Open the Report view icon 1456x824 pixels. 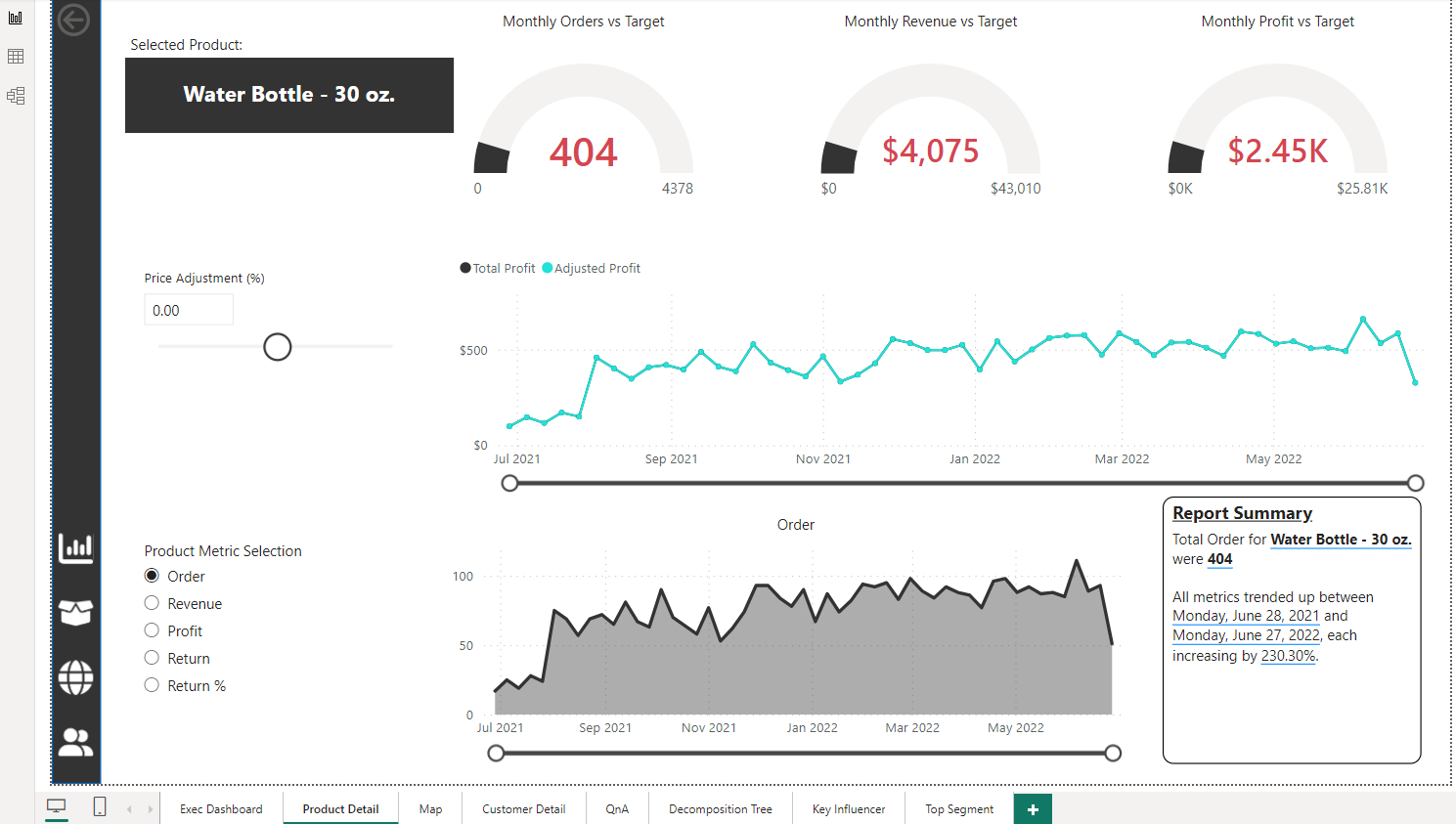pos(16,18)
